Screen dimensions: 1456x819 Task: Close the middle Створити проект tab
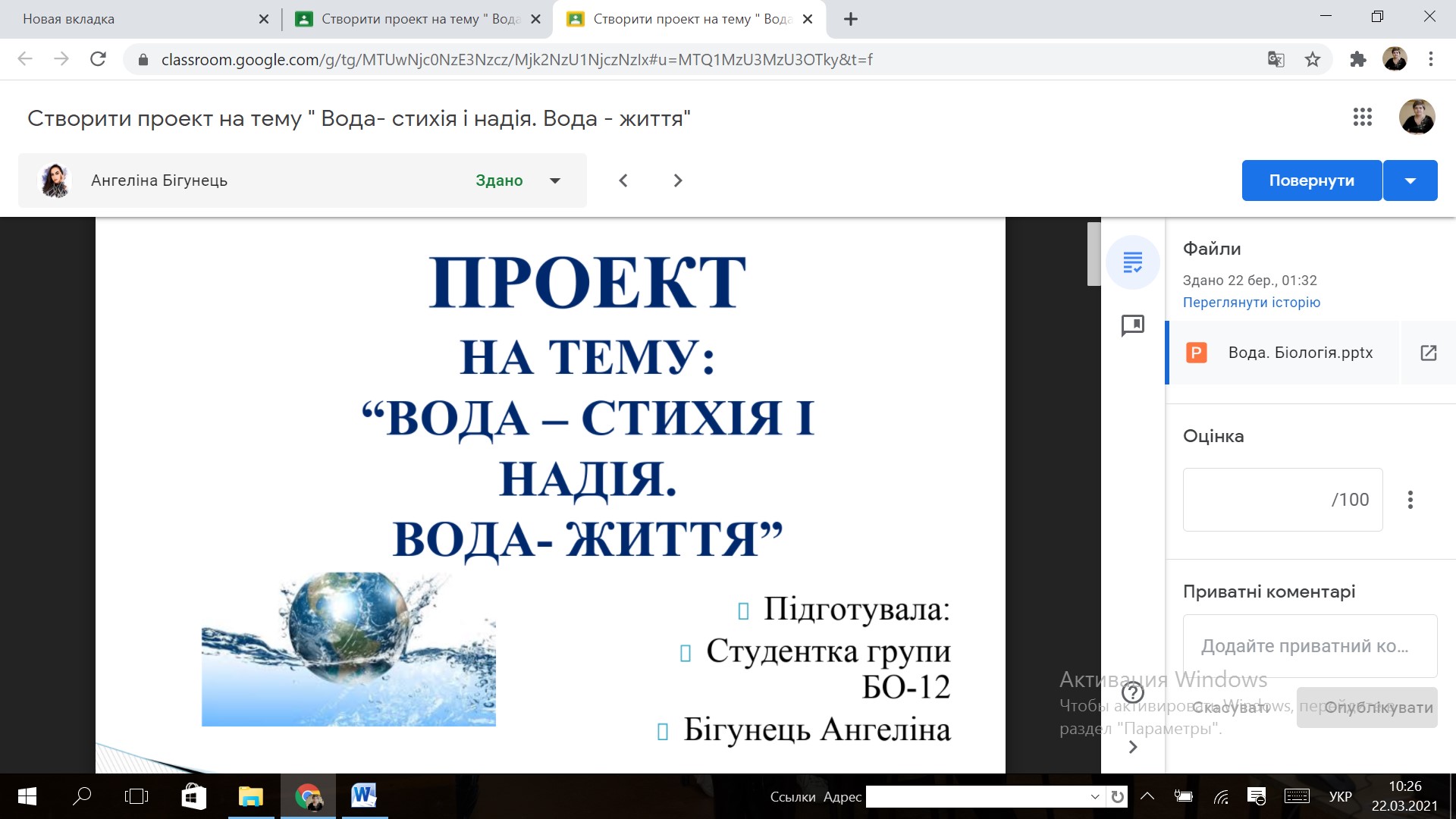click(535, 19)
